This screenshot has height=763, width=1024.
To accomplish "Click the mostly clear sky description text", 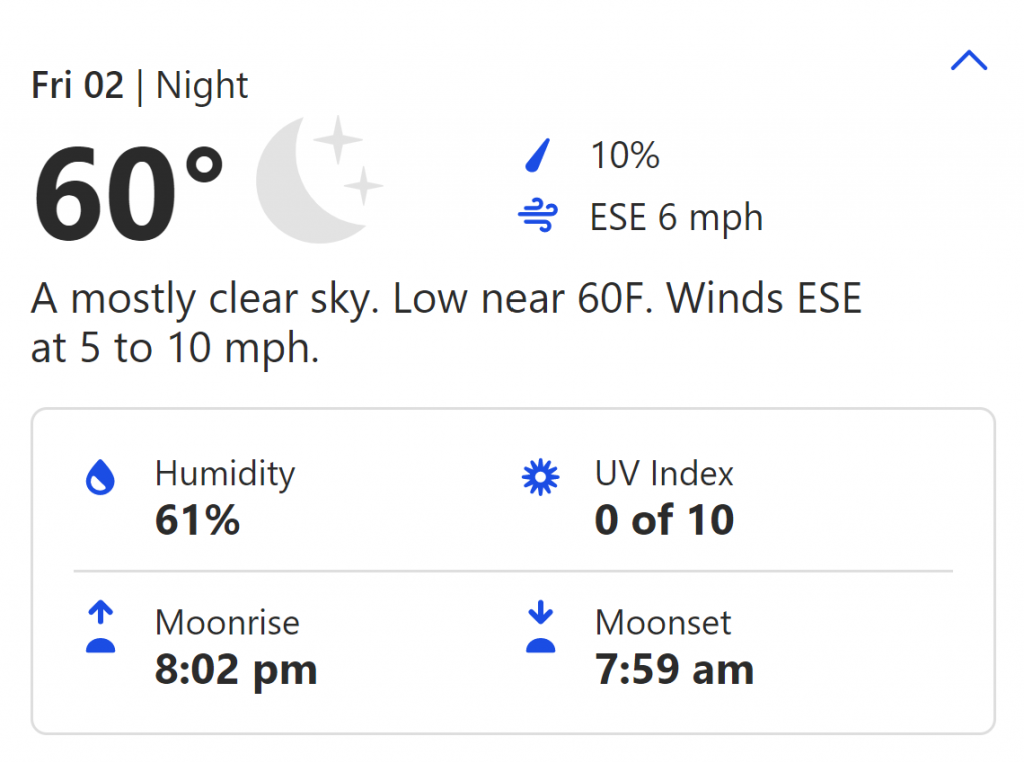I will pyautogui.click(x=447, y=323).
